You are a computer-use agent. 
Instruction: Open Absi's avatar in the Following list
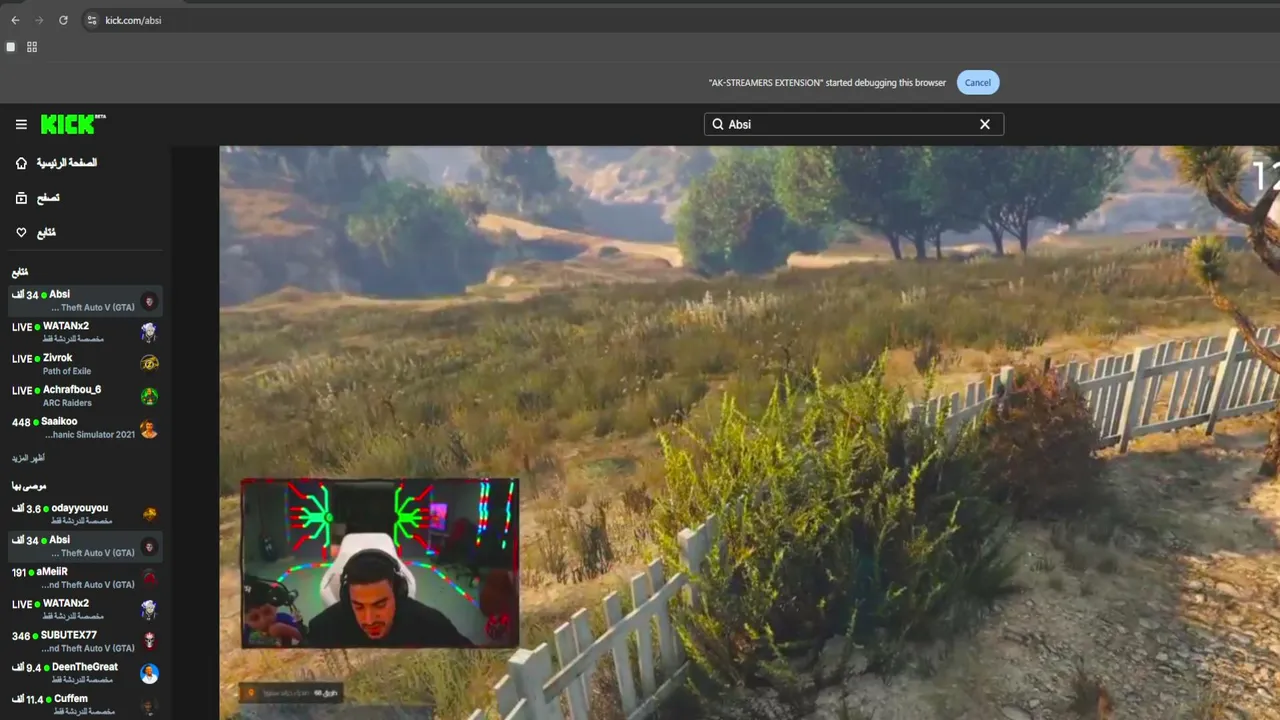point(149,301)
